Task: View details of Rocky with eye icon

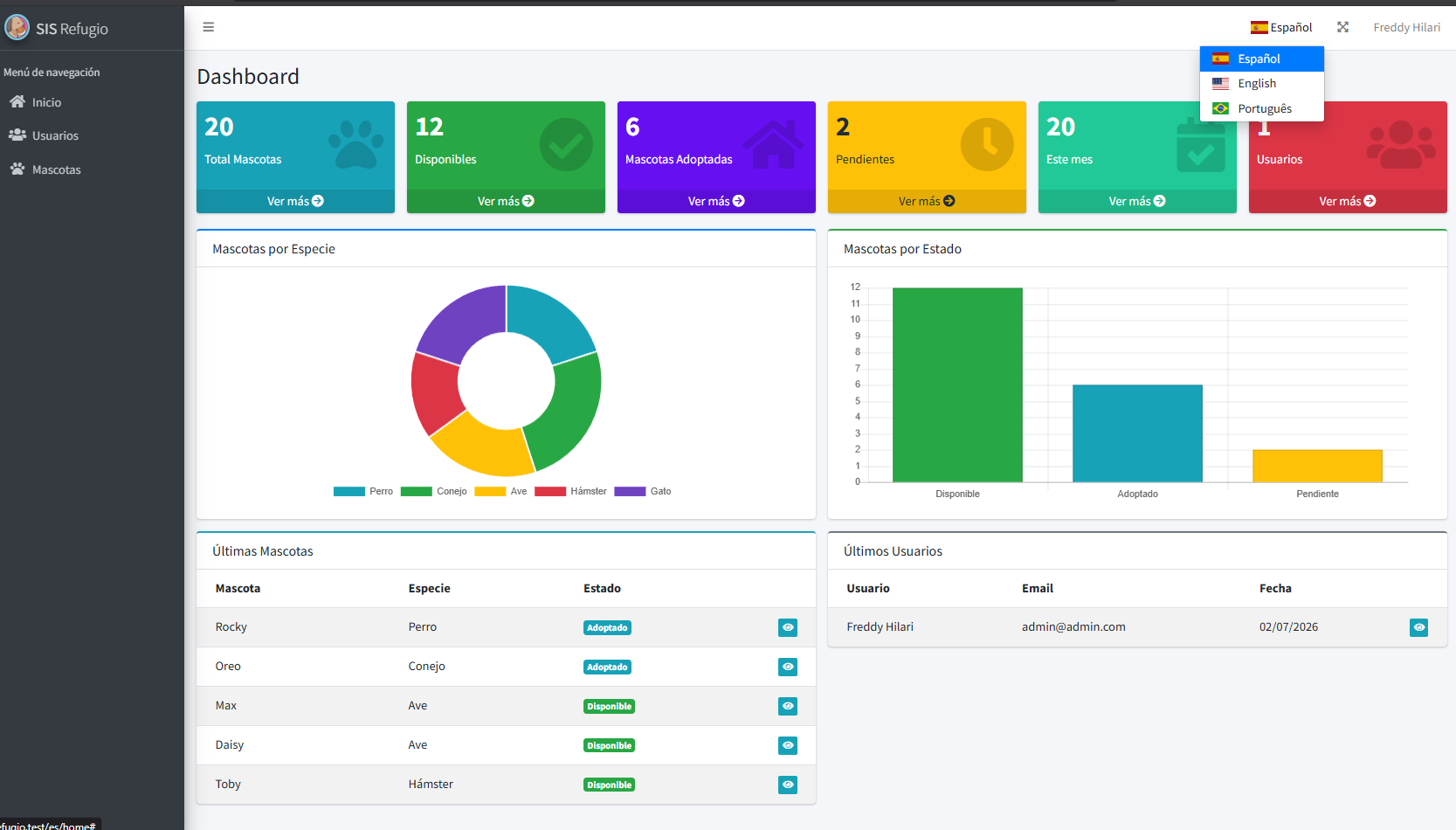Action: click(788, 627)
